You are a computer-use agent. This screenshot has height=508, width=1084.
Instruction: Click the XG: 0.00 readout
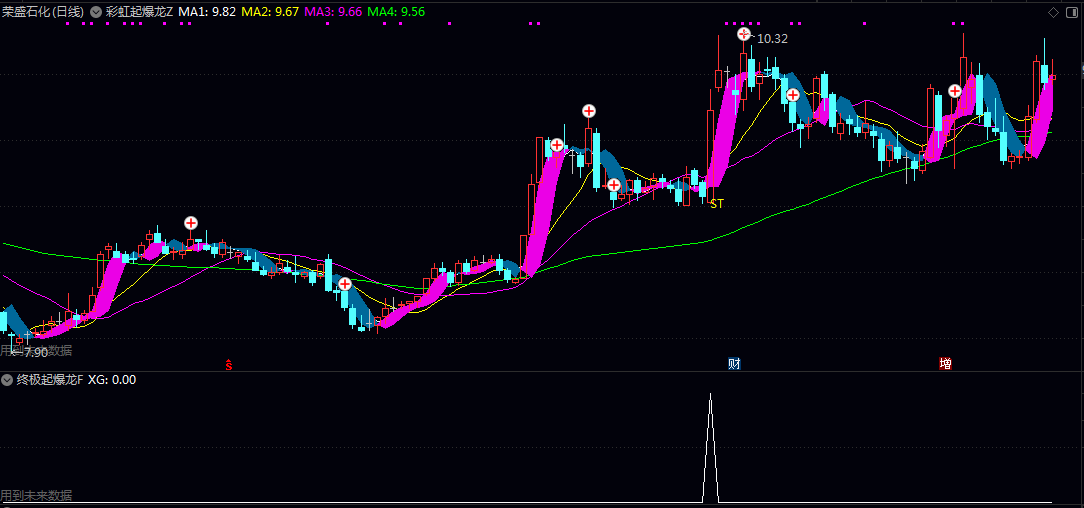[x=112, y=379]
